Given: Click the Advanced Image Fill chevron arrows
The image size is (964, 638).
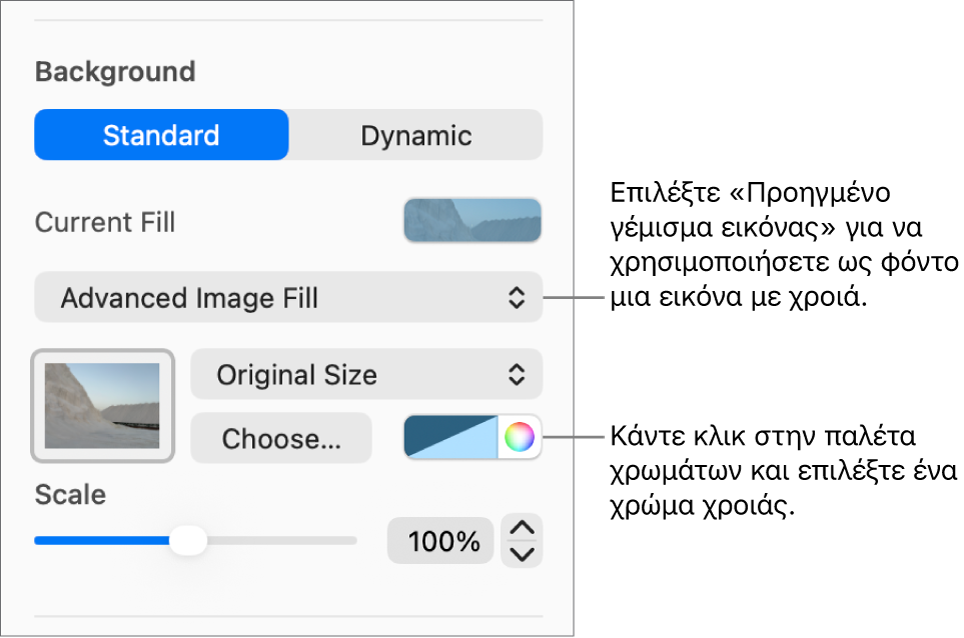Looking at the screenshot, I should [516, 297].
